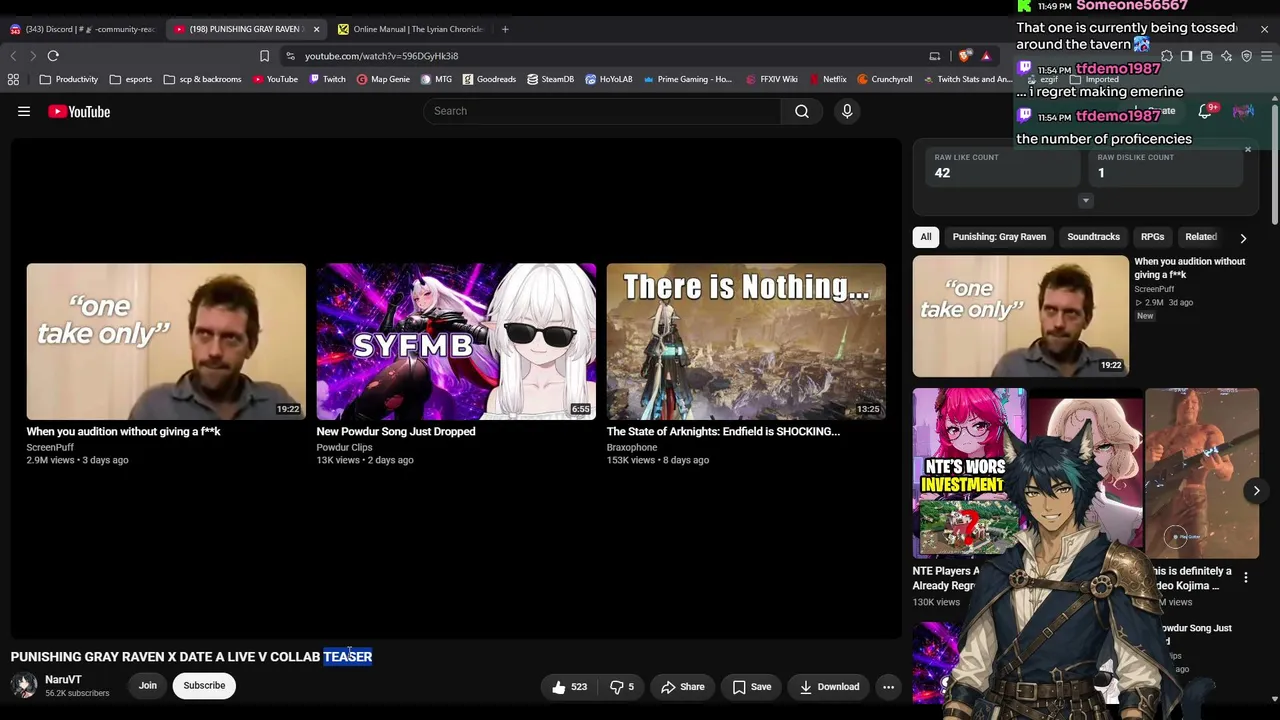The width and height of the screenshot is (1280, 720).
Task: Show more filter chips with right arrow
Action: coord(1243,238)
